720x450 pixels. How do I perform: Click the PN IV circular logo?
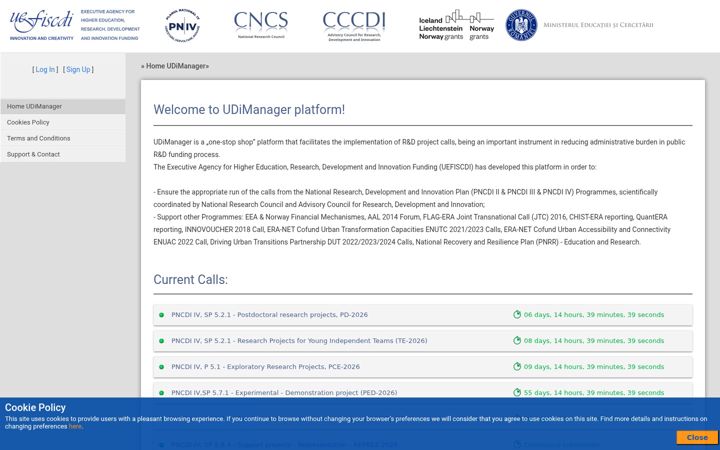pos(182,26)
